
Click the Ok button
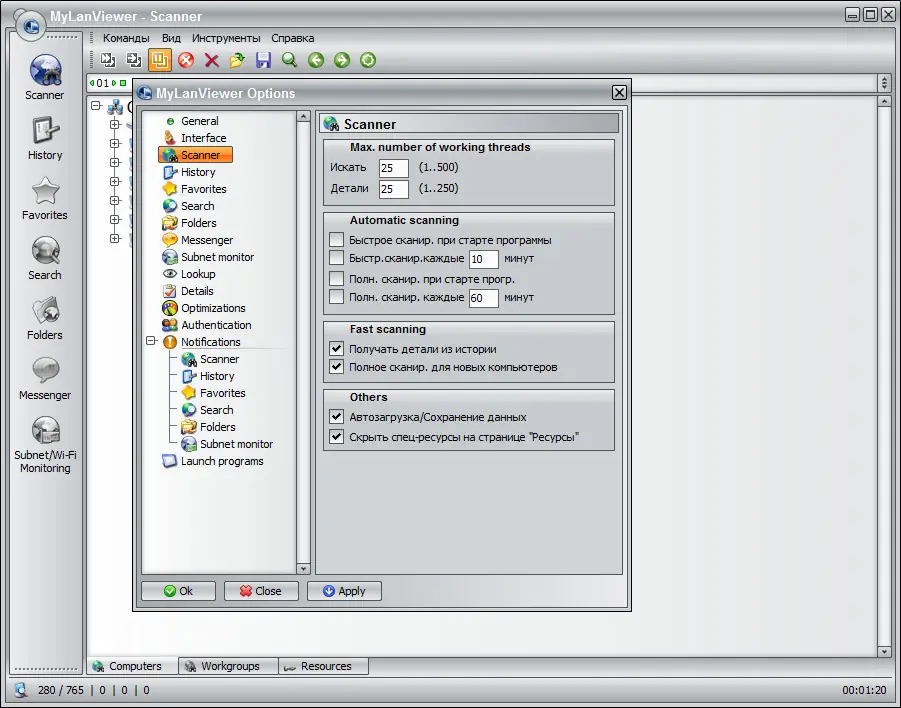(x=178, y=591)
